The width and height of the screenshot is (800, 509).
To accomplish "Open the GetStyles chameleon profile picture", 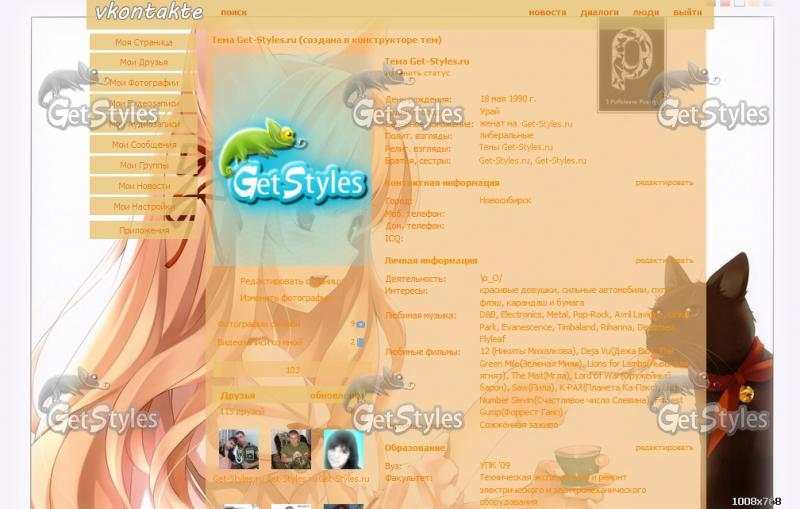I will (293, 161).
